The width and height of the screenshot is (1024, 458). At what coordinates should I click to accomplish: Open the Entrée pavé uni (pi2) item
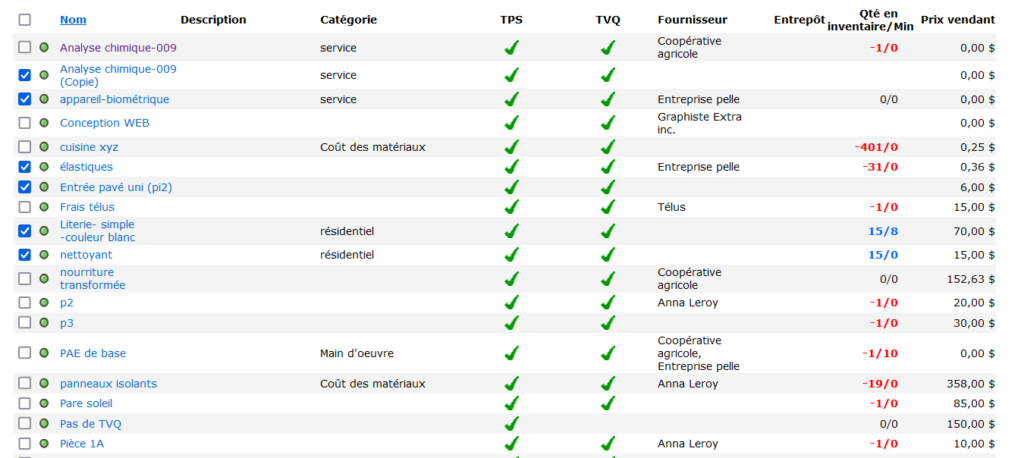117,187
